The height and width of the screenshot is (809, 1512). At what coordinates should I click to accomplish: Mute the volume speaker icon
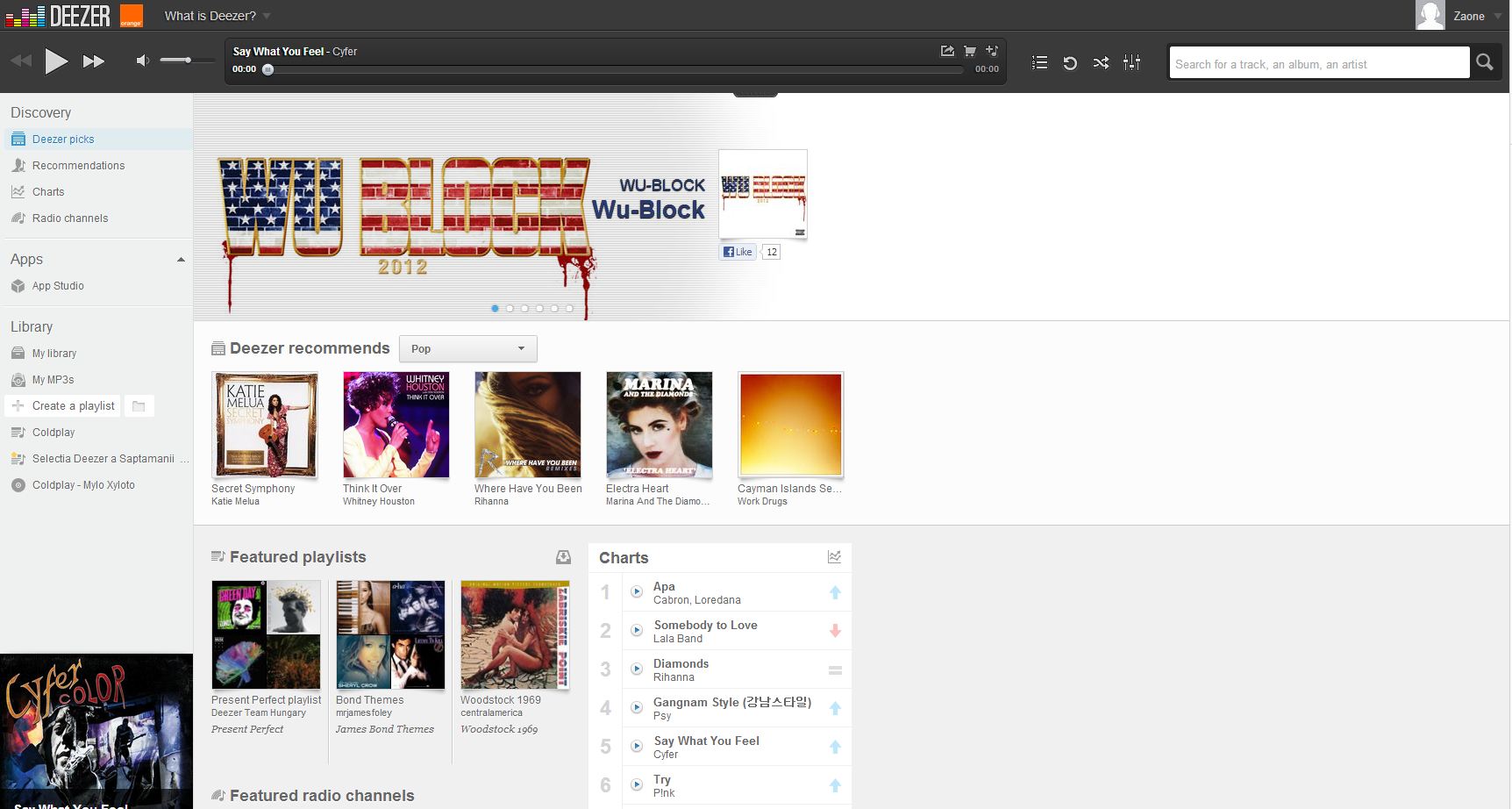(x=142, y=61)
